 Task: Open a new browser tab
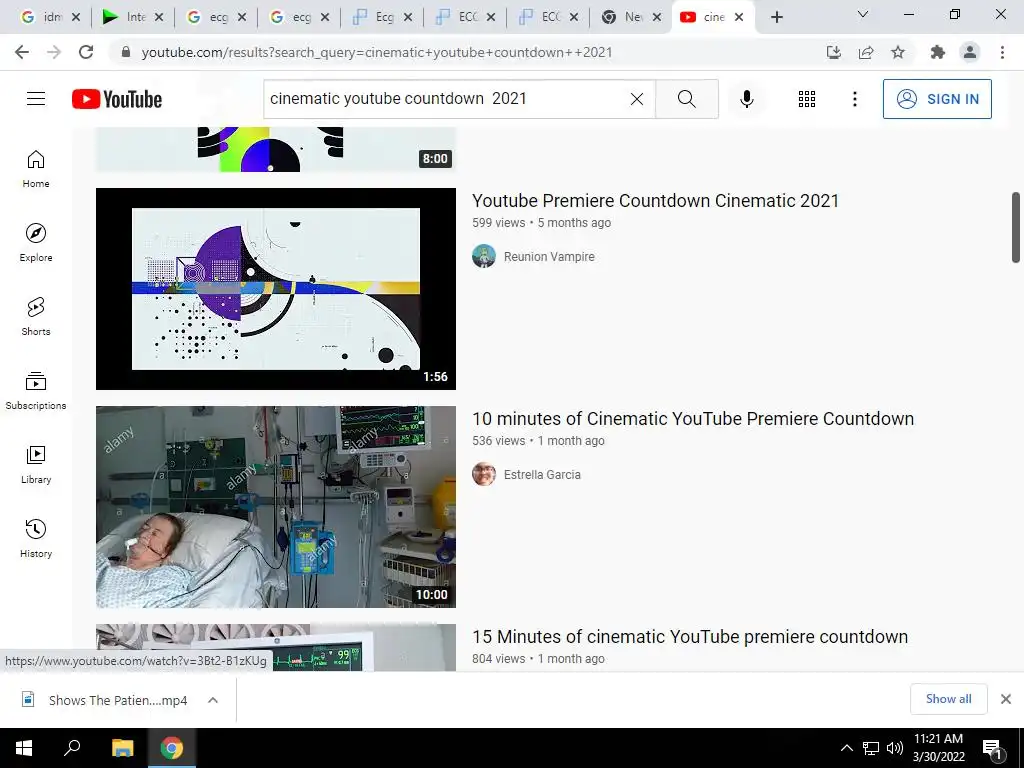click(776, 18)
